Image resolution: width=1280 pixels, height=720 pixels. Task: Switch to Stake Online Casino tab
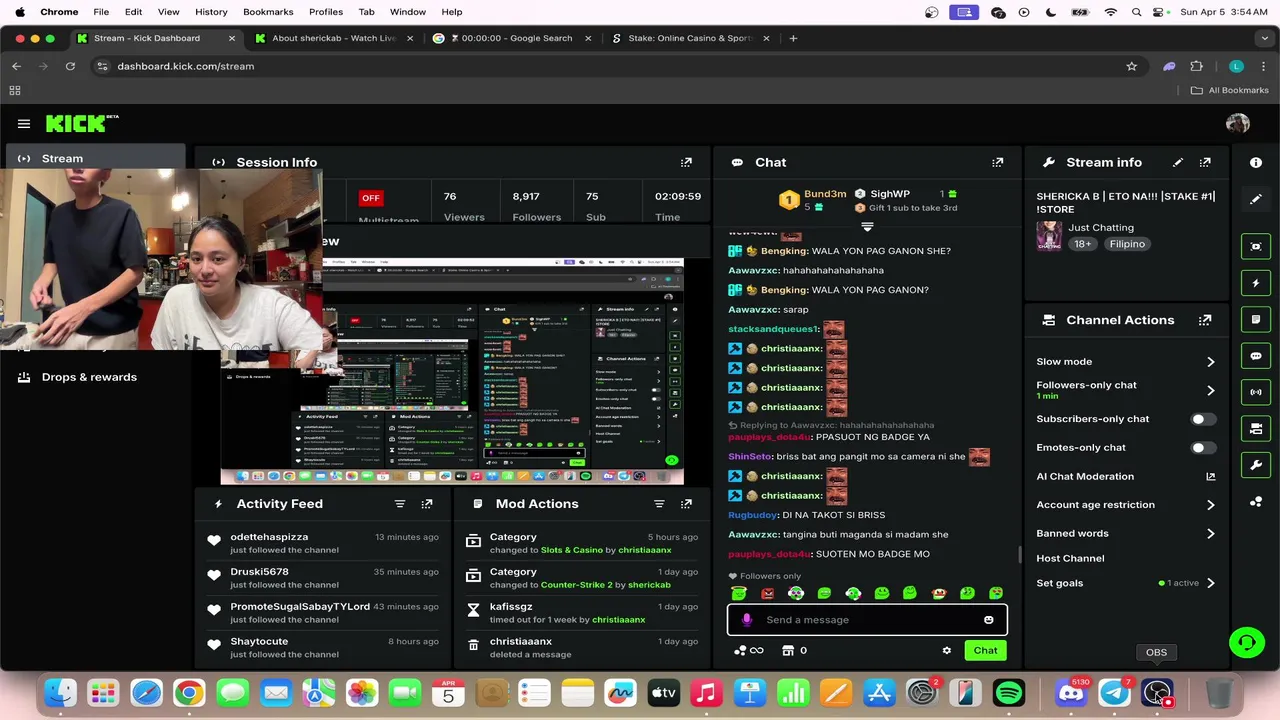[690, 38]
